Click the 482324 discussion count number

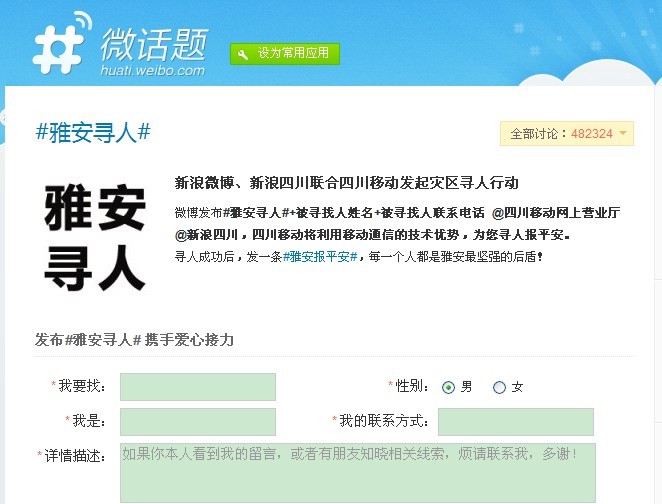pyautogui.click(x=592, y=134)
